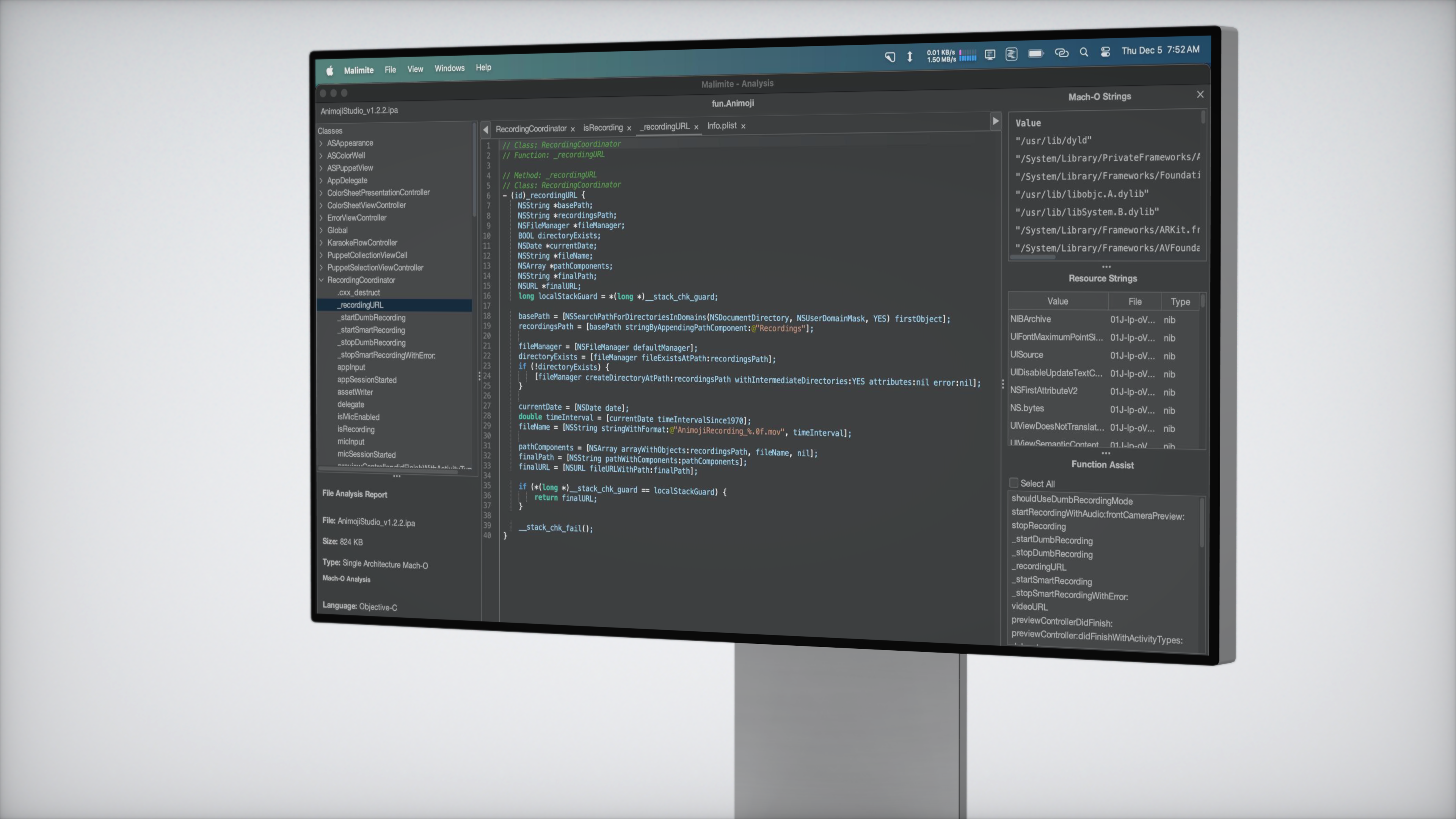Viewport: 1456px width, 819px height.
Task: Expand the ASPuppetView class
Action: pyautogui.click(x=321, y=168)
